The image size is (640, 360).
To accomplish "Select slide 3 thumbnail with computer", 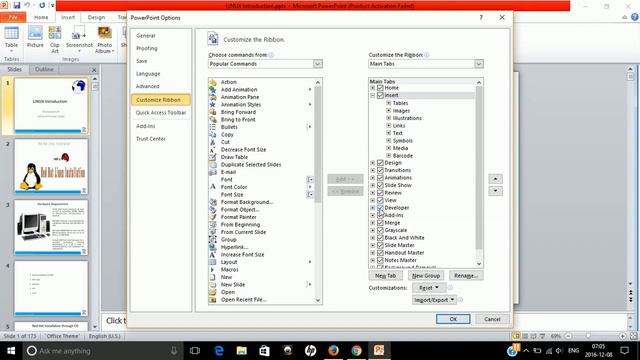I will (51, 227).
